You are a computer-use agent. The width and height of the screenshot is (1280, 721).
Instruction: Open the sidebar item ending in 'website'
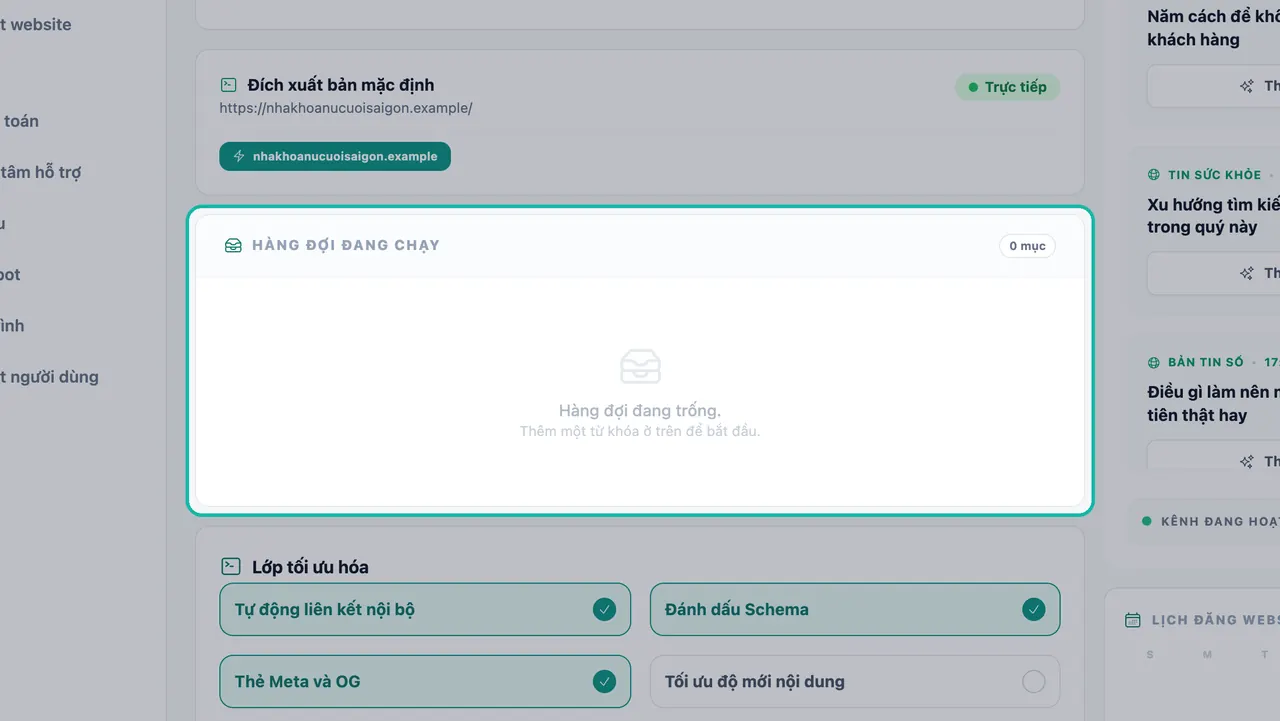tap(36, 24)
